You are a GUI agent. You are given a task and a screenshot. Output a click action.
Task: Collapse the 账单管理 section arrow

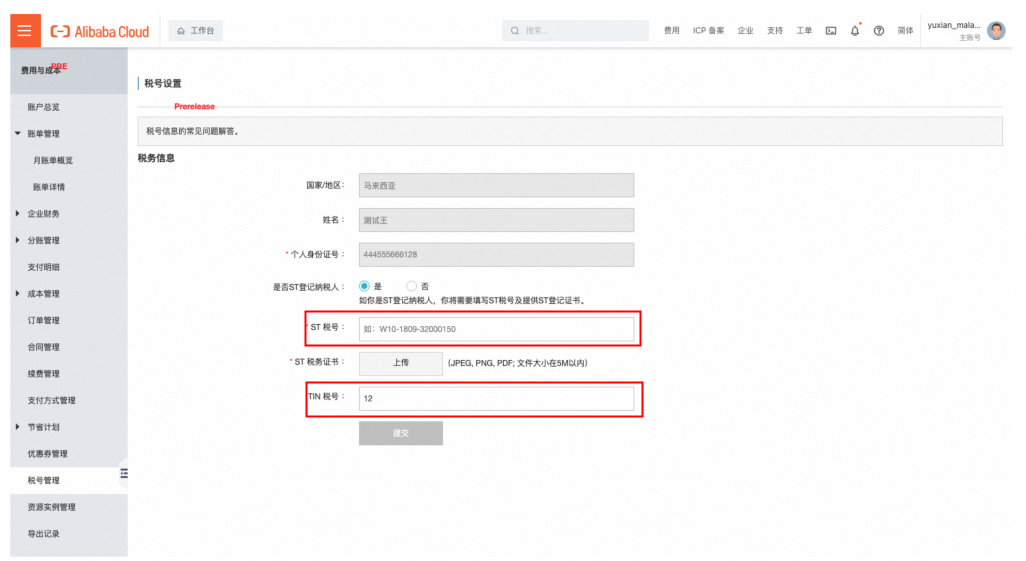[18, 134]
